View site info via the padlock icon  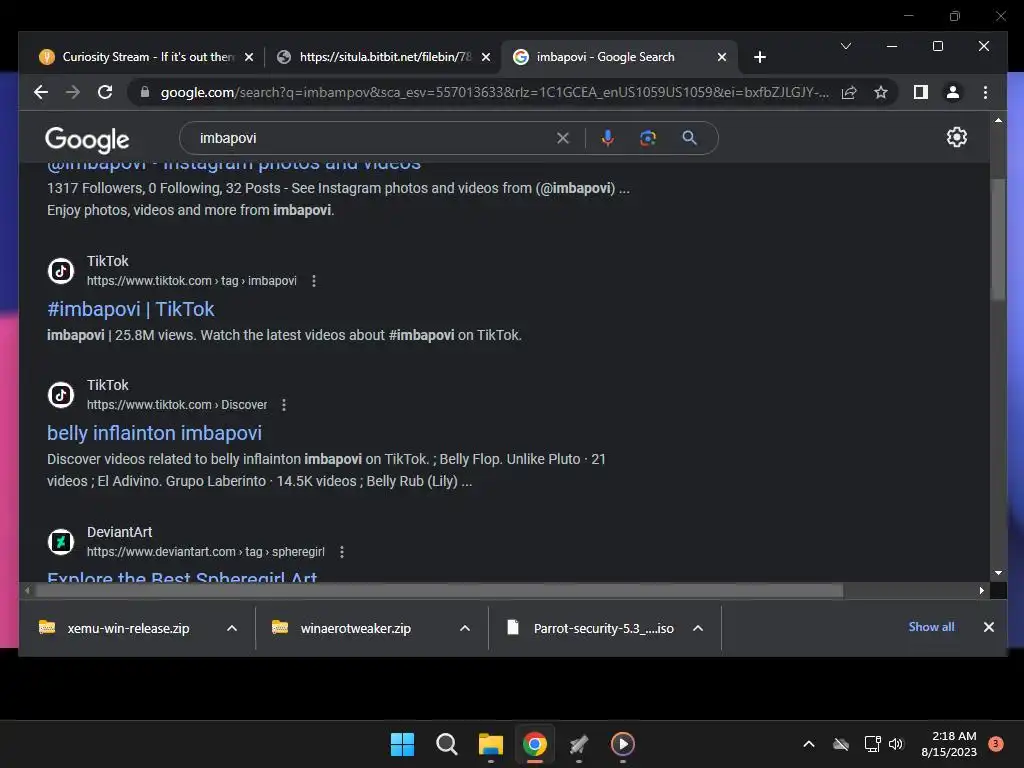145,92
